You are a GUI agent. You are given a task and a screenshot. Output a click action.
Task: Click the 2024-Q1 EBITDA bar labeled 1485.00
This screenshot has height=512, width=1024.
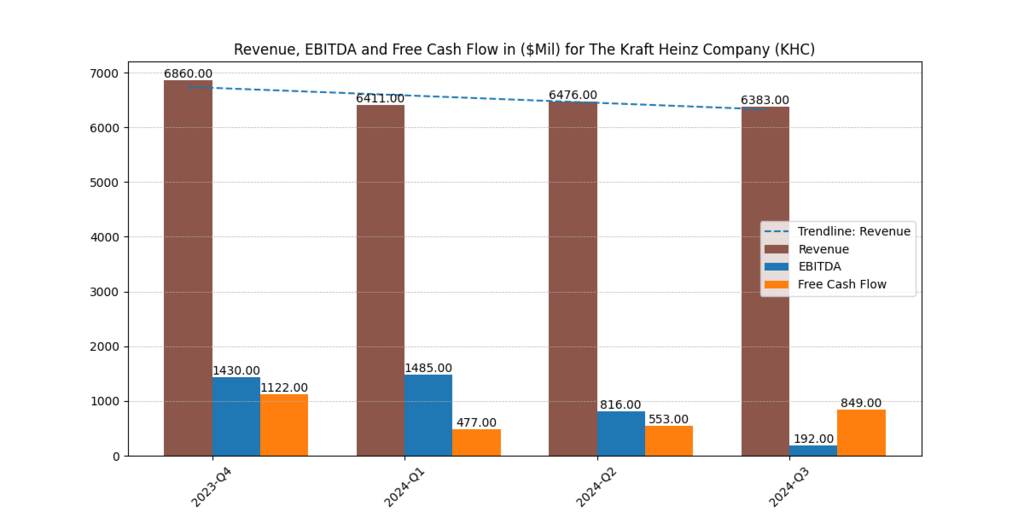(428, 415)
